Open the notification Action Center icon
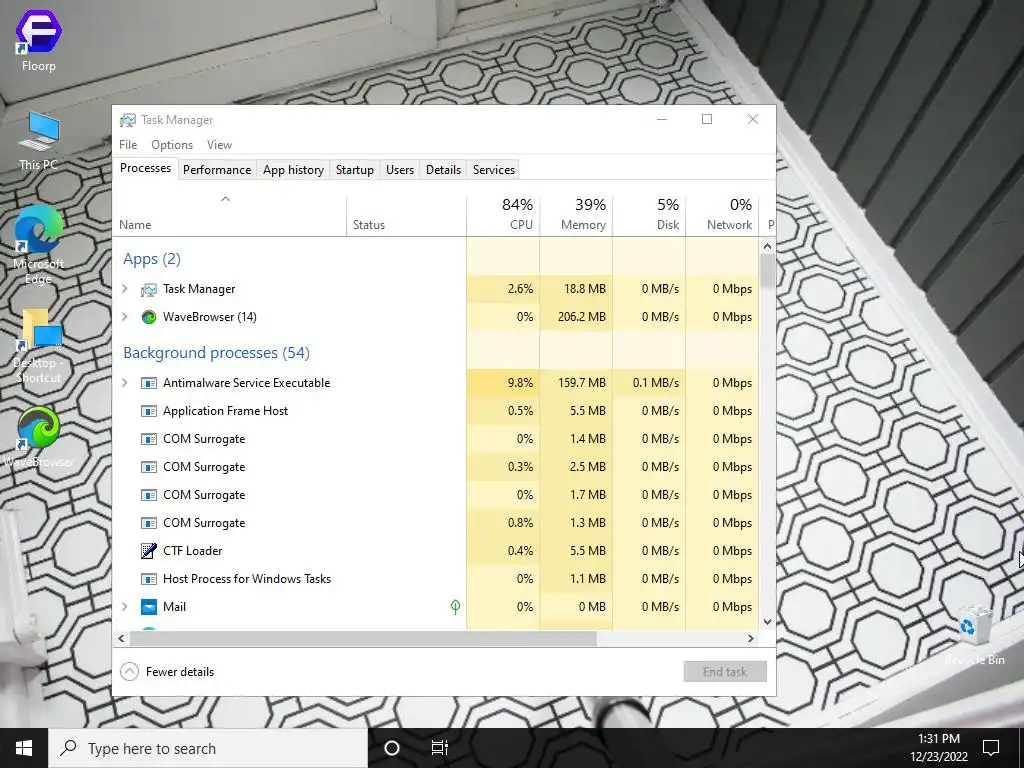The image size is (1024, 768). [991, 748]
